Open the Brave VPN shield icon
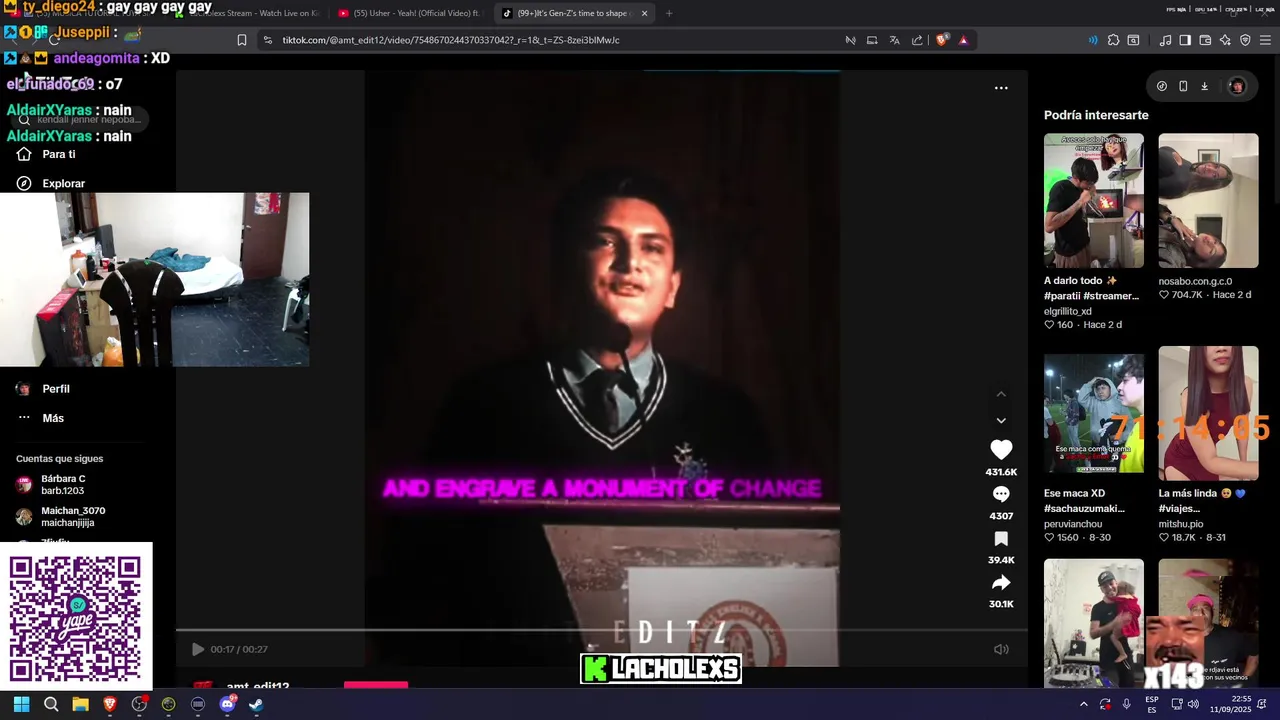This screenshot has width=1280, height=720. pos(1245,40)
